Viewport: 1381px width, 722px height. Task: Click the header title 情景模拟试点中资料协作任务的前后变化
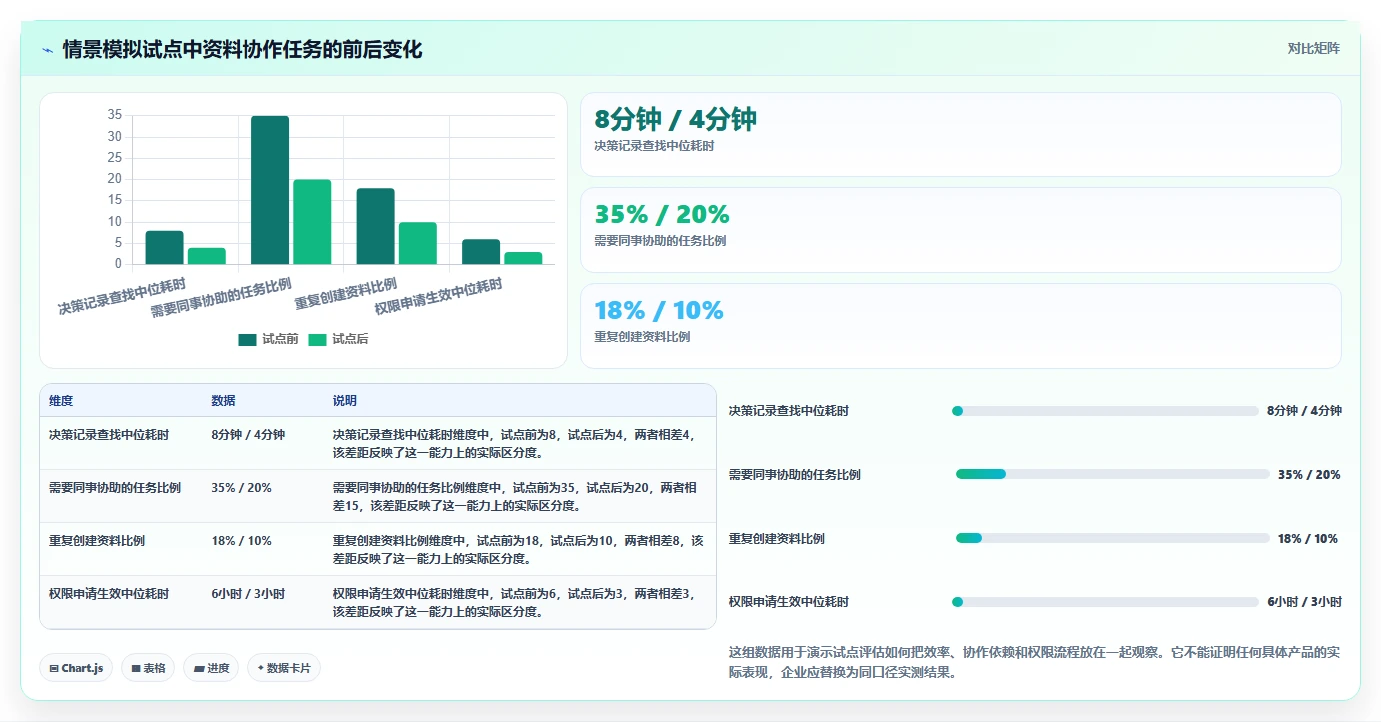(x=243, y=49)
